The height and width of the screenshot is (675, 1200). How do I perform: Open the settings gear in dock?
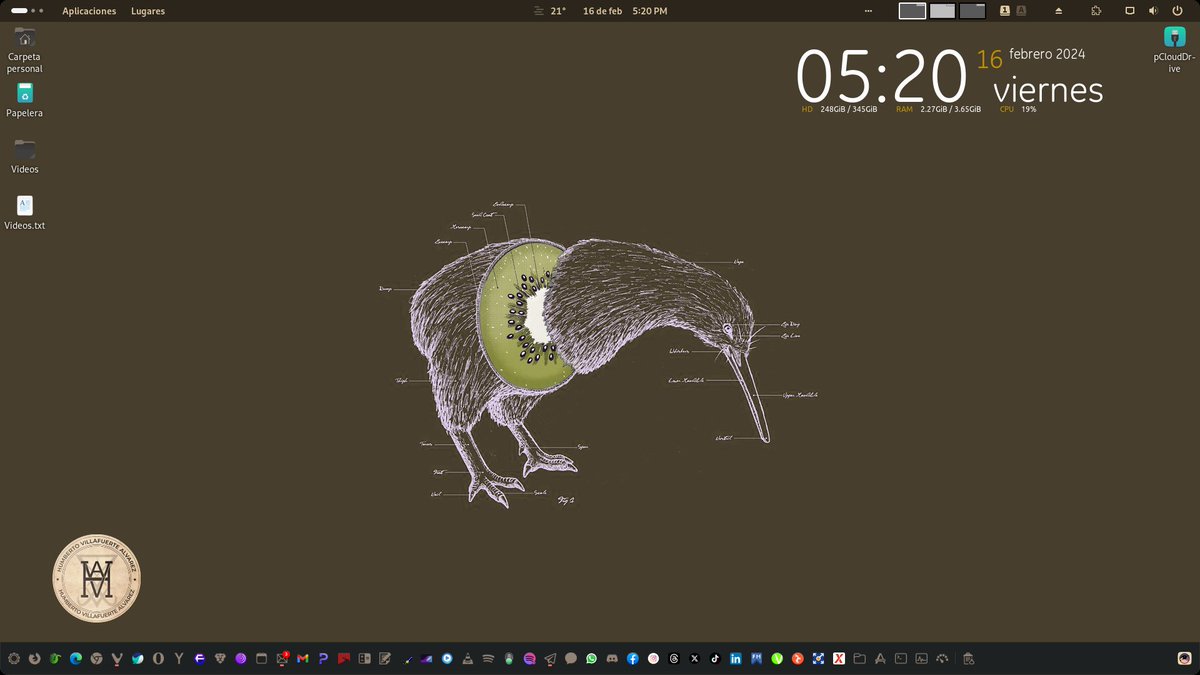tap(14, 659)
